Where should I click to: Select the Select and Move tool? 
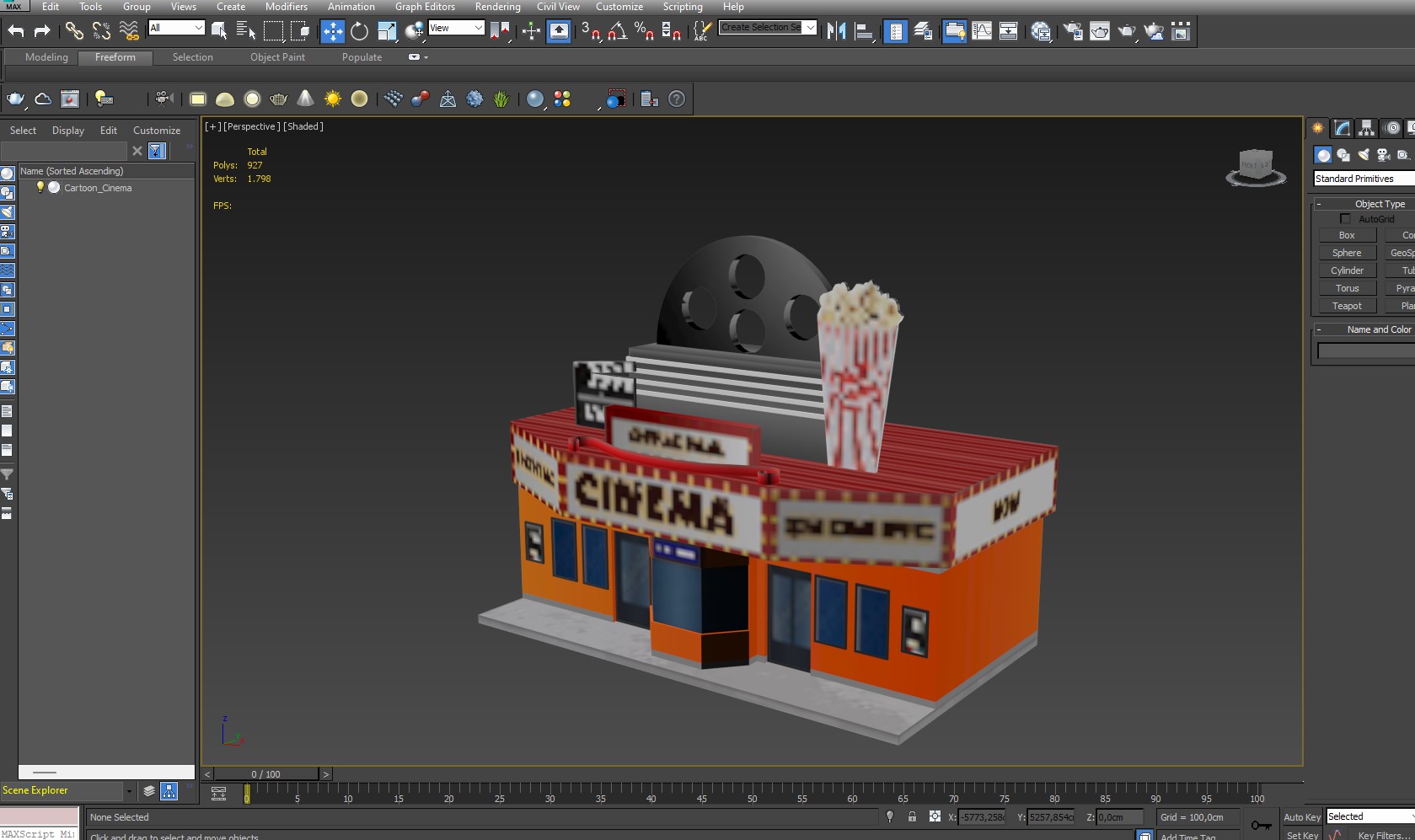pyautogui.click(x=332, y=31)
